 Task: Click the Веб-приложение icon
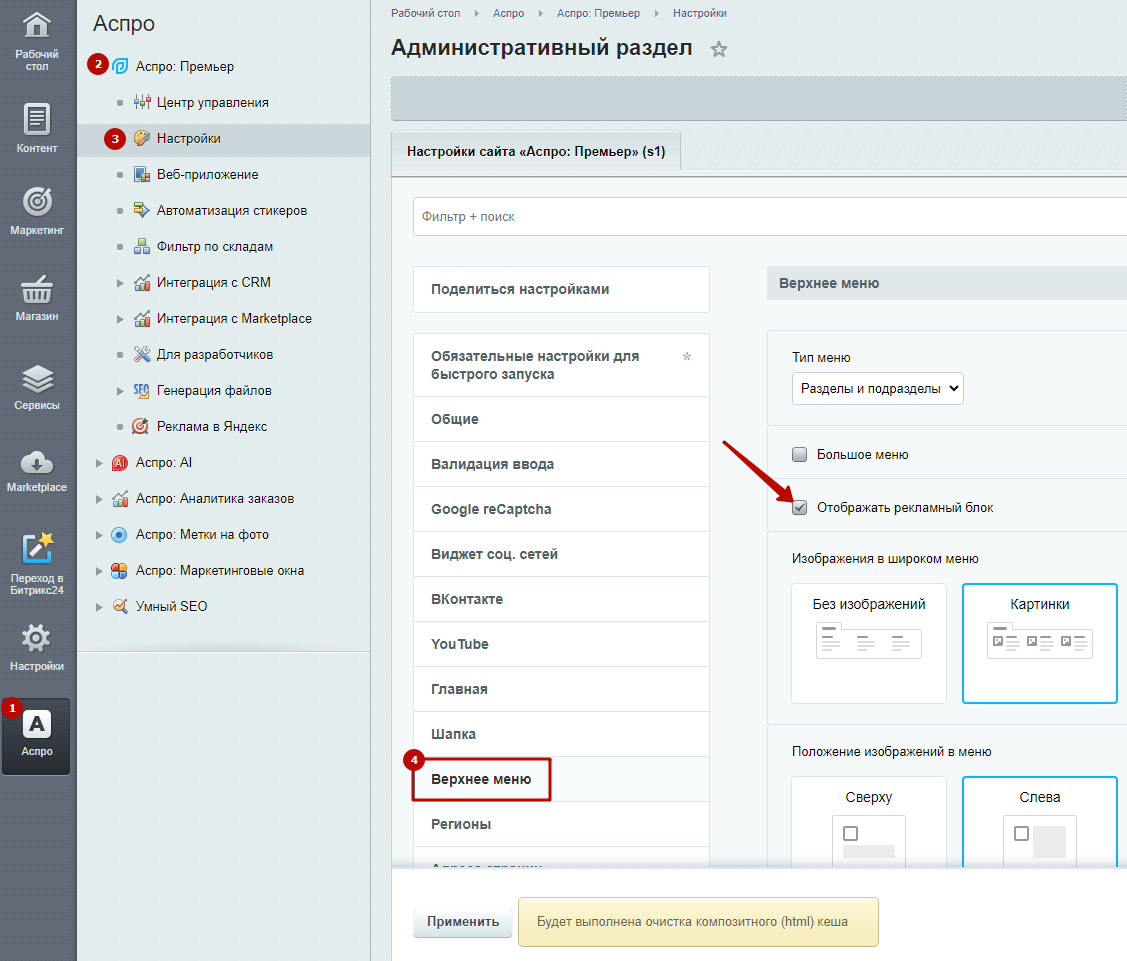click(142, 174)
